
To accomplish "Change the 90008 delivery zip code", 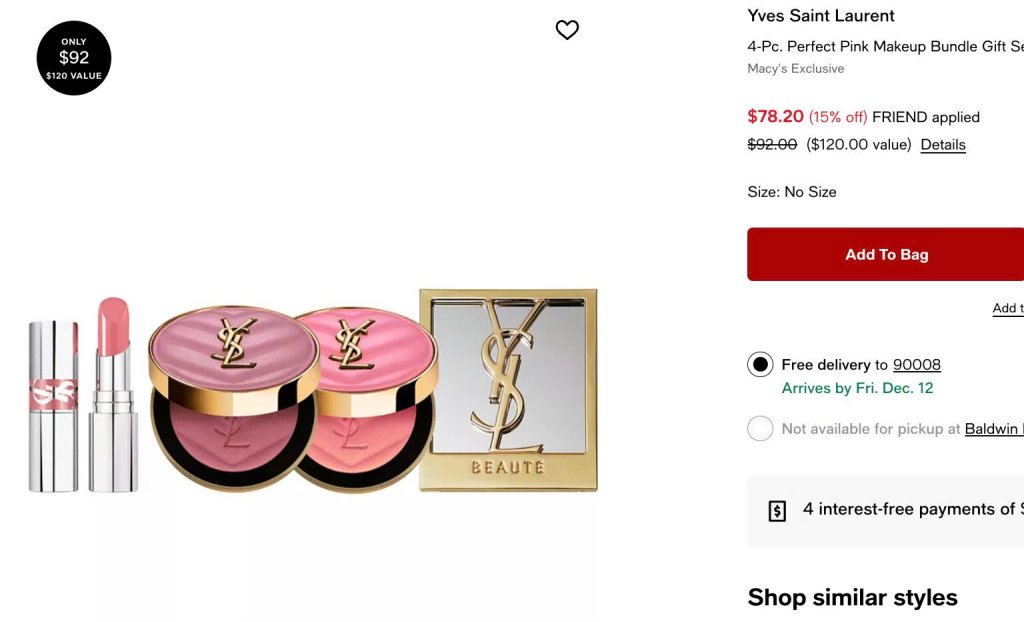I will coord(916,365).
